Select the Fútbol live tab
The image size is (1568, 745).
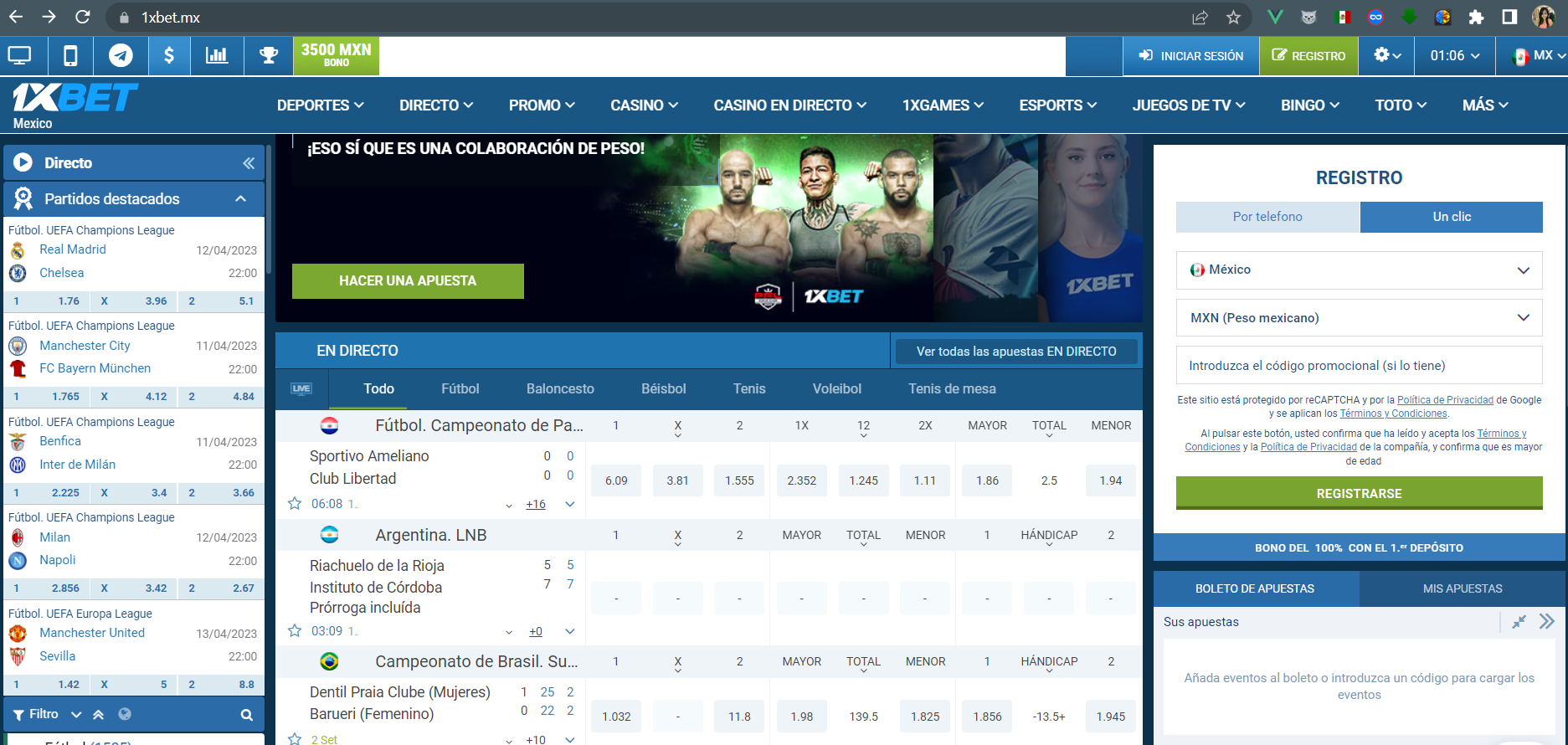pos(460,388)
